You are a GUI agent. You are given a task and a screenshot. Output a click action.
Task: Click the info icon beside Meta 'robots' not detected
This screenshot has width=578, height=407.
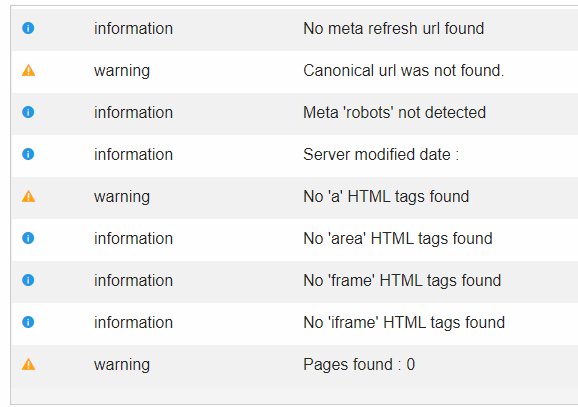point(28,112)
